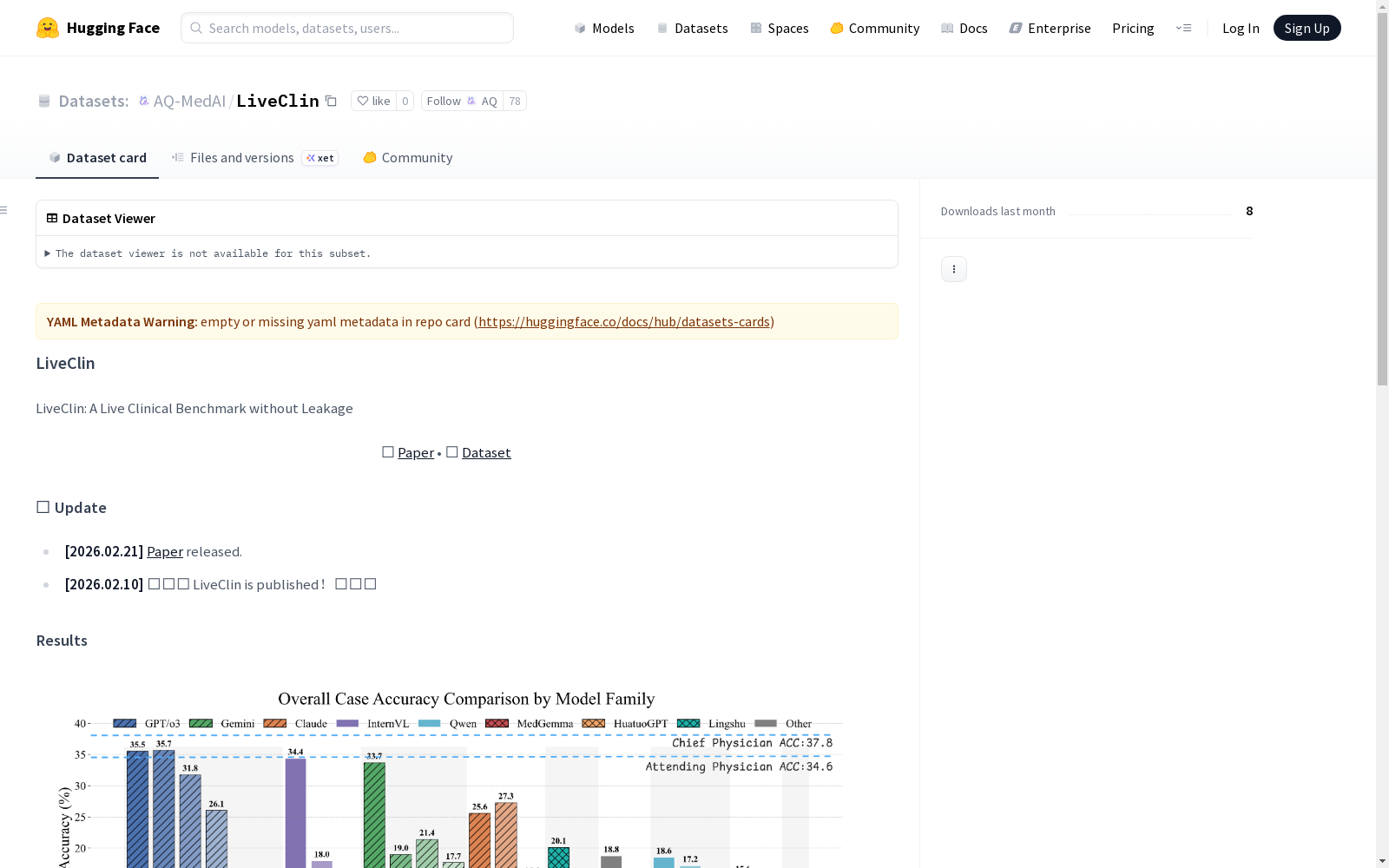The width and height of the screenshot is (1389, 868).
Task: Click the Datasets: breadcrumb link
Action: click(93, 101)
